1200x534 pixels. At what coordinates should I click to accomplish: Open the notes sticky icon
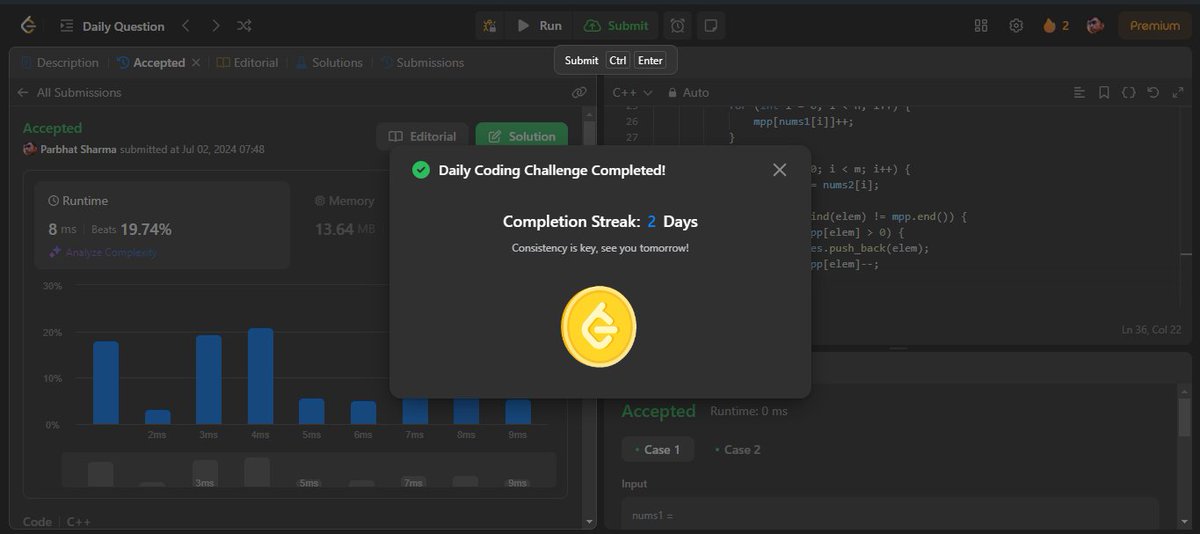click(709, 26)
